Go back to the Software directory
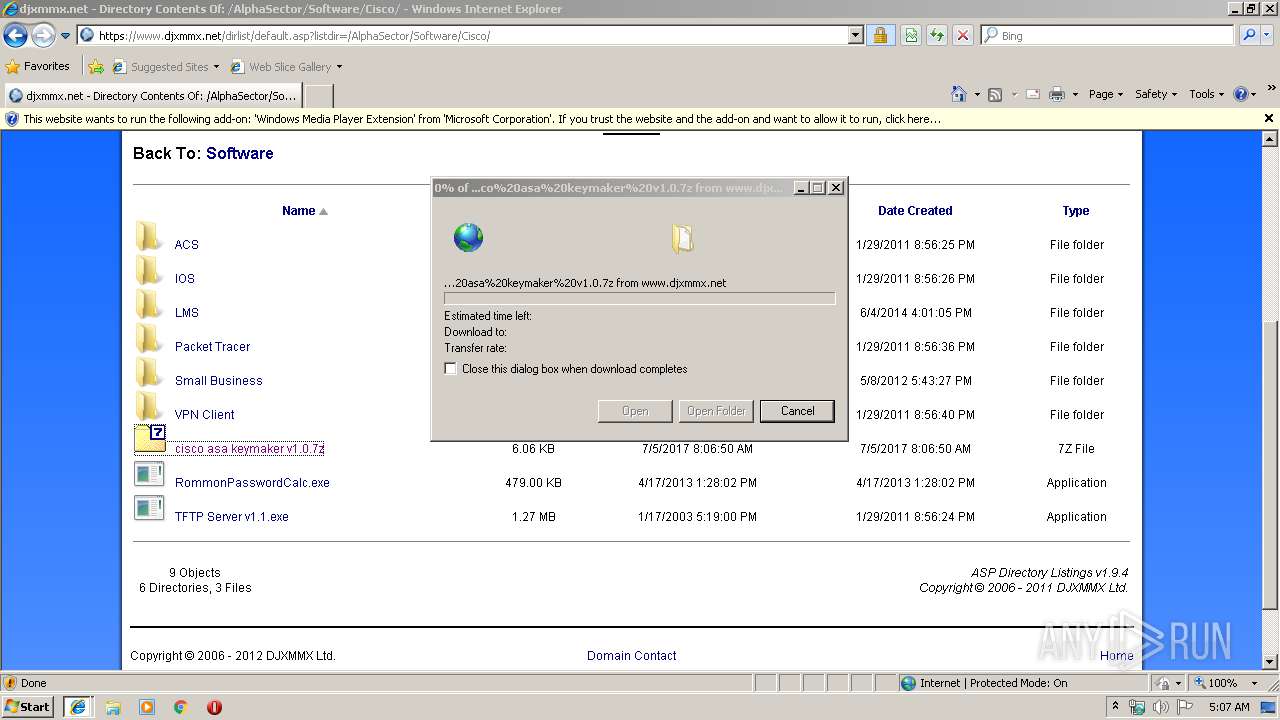 point(239,153)
